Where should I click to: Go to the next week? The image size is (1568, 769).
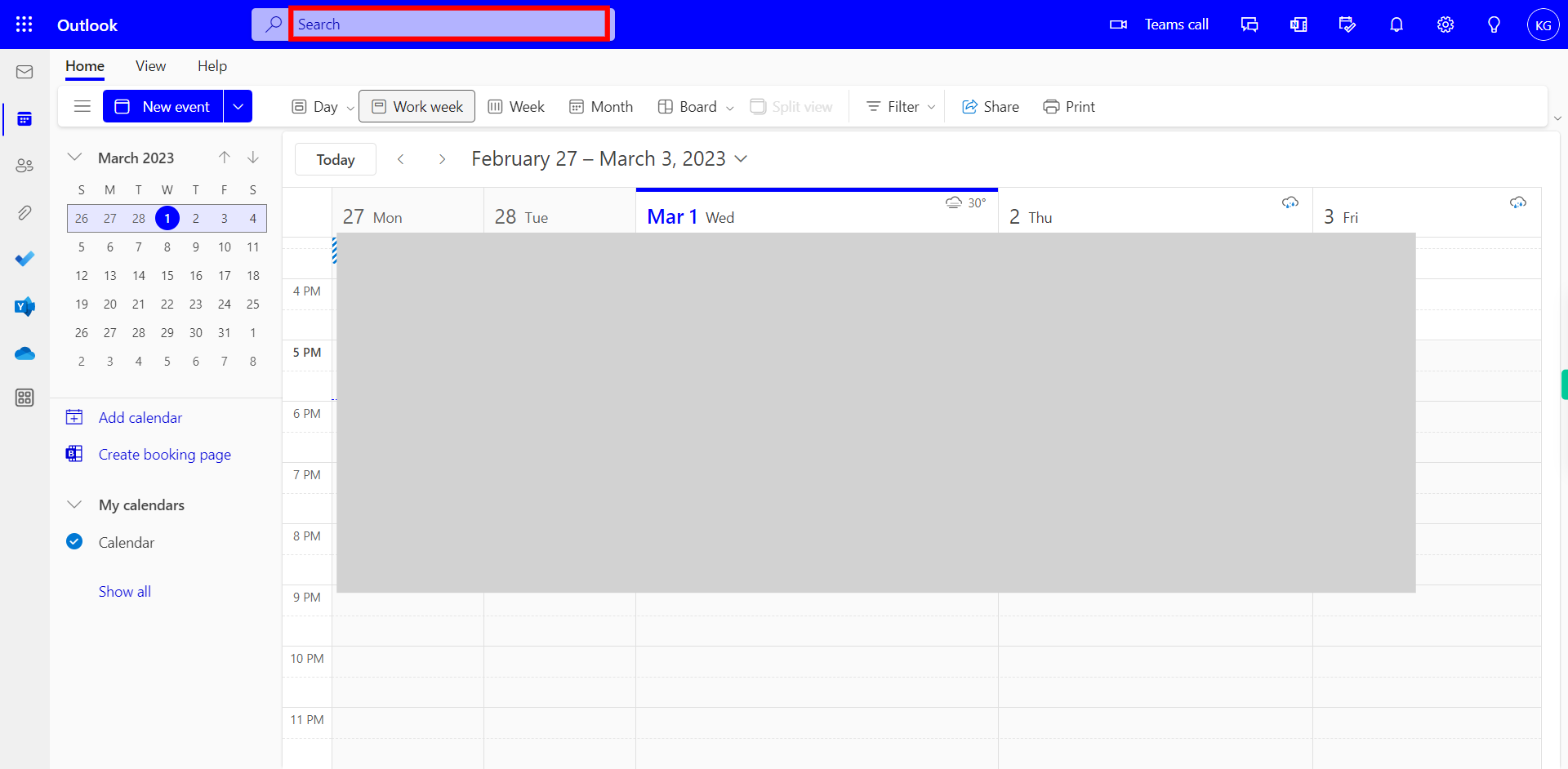[442, 159]
